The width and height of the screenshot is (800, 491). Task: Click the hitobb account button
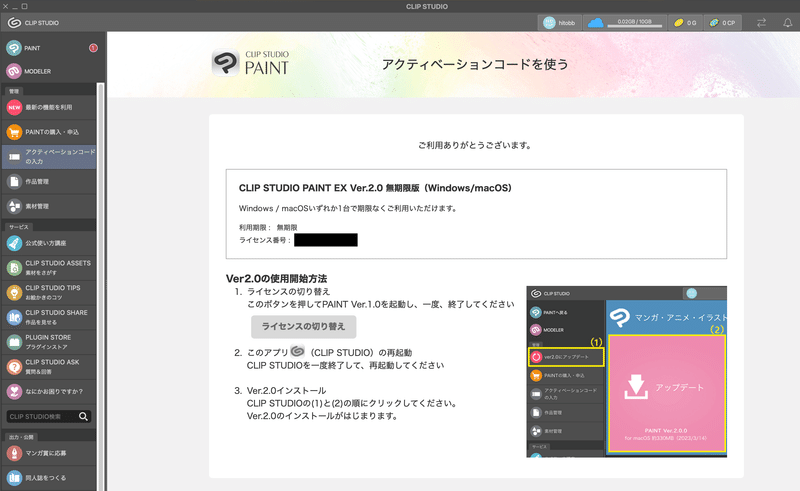pos(559,23)
